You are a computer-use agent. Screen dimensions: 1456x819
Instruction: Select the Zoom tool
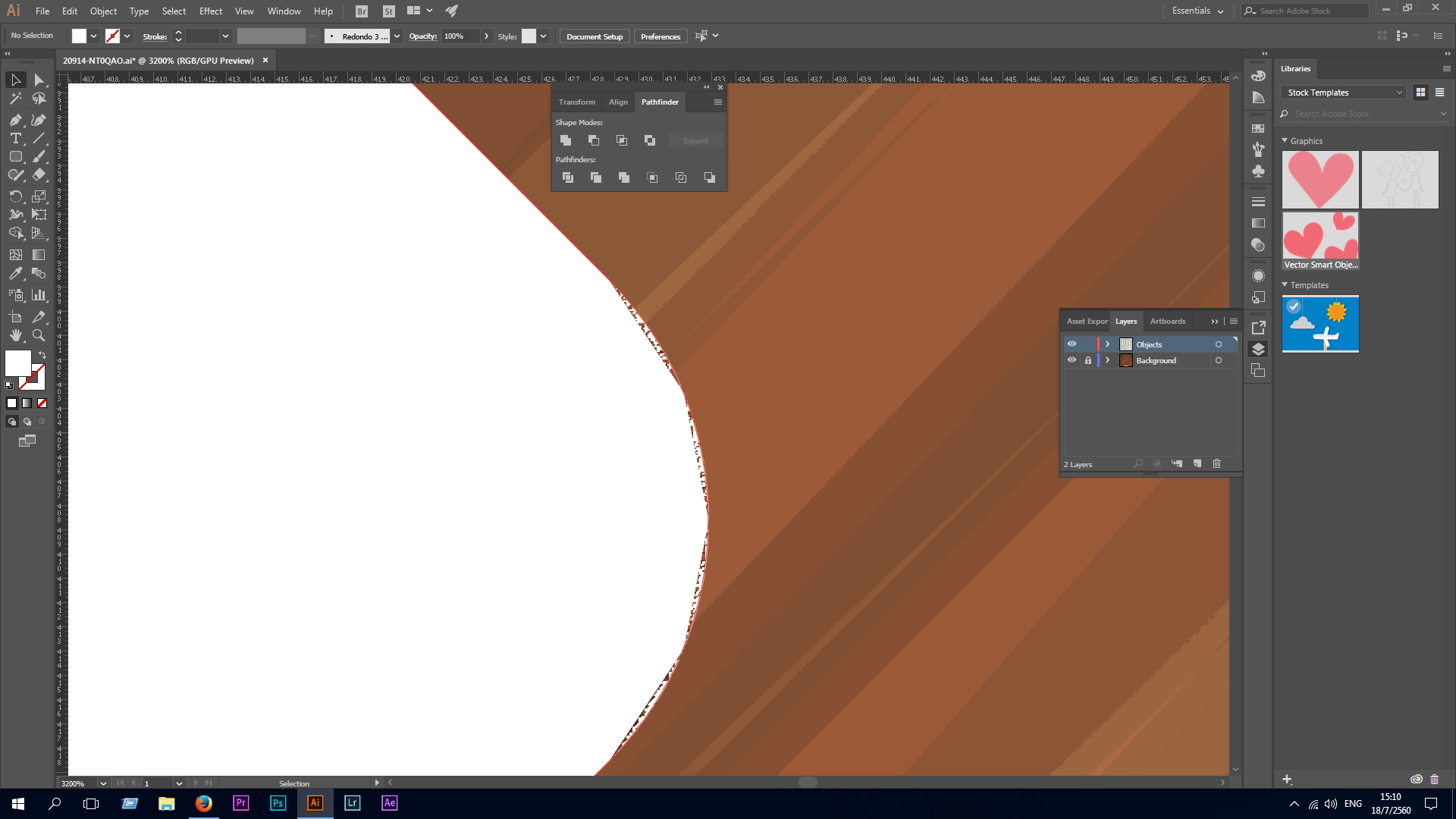[x=39, y=335]
